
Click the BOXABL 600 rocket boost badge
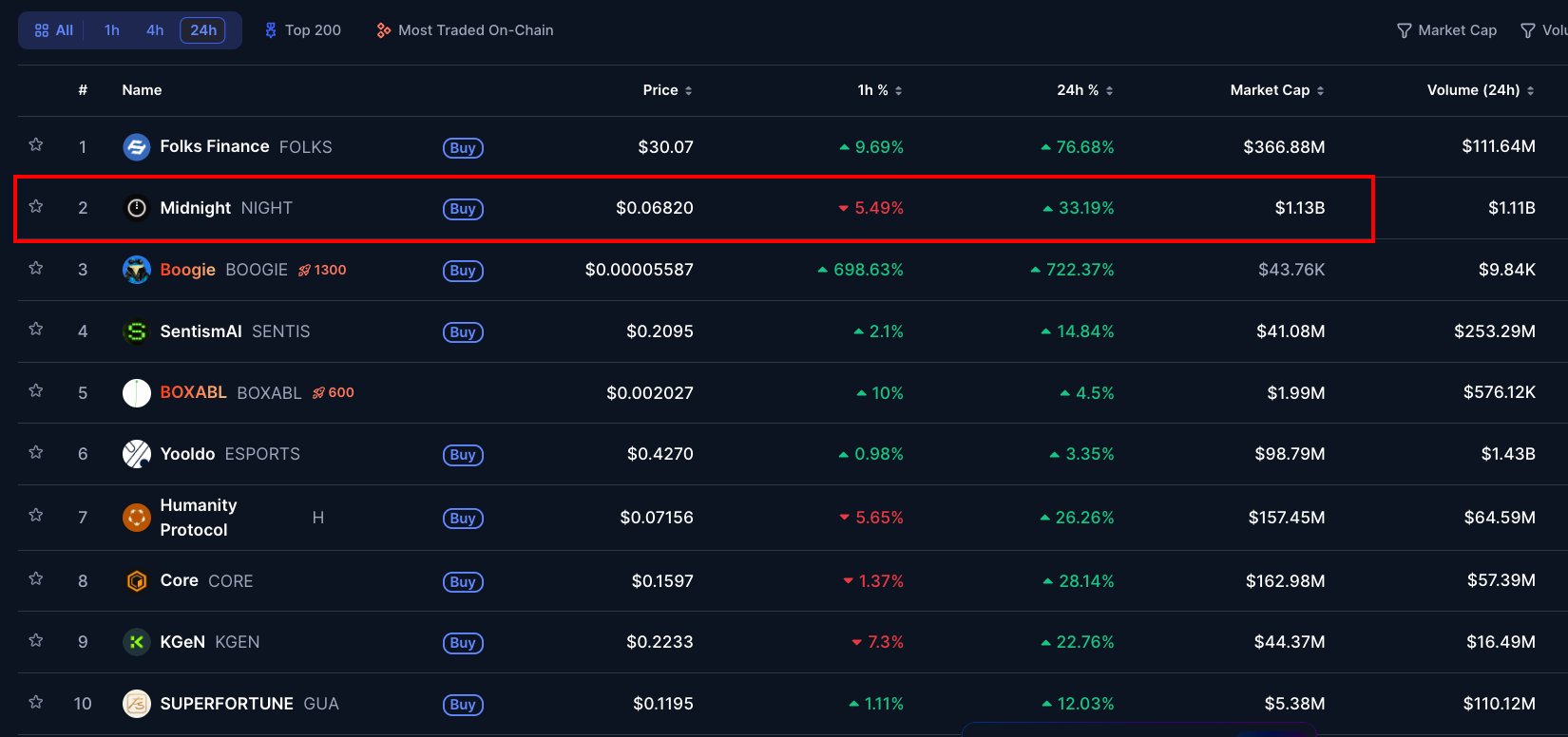coord(334,392)
